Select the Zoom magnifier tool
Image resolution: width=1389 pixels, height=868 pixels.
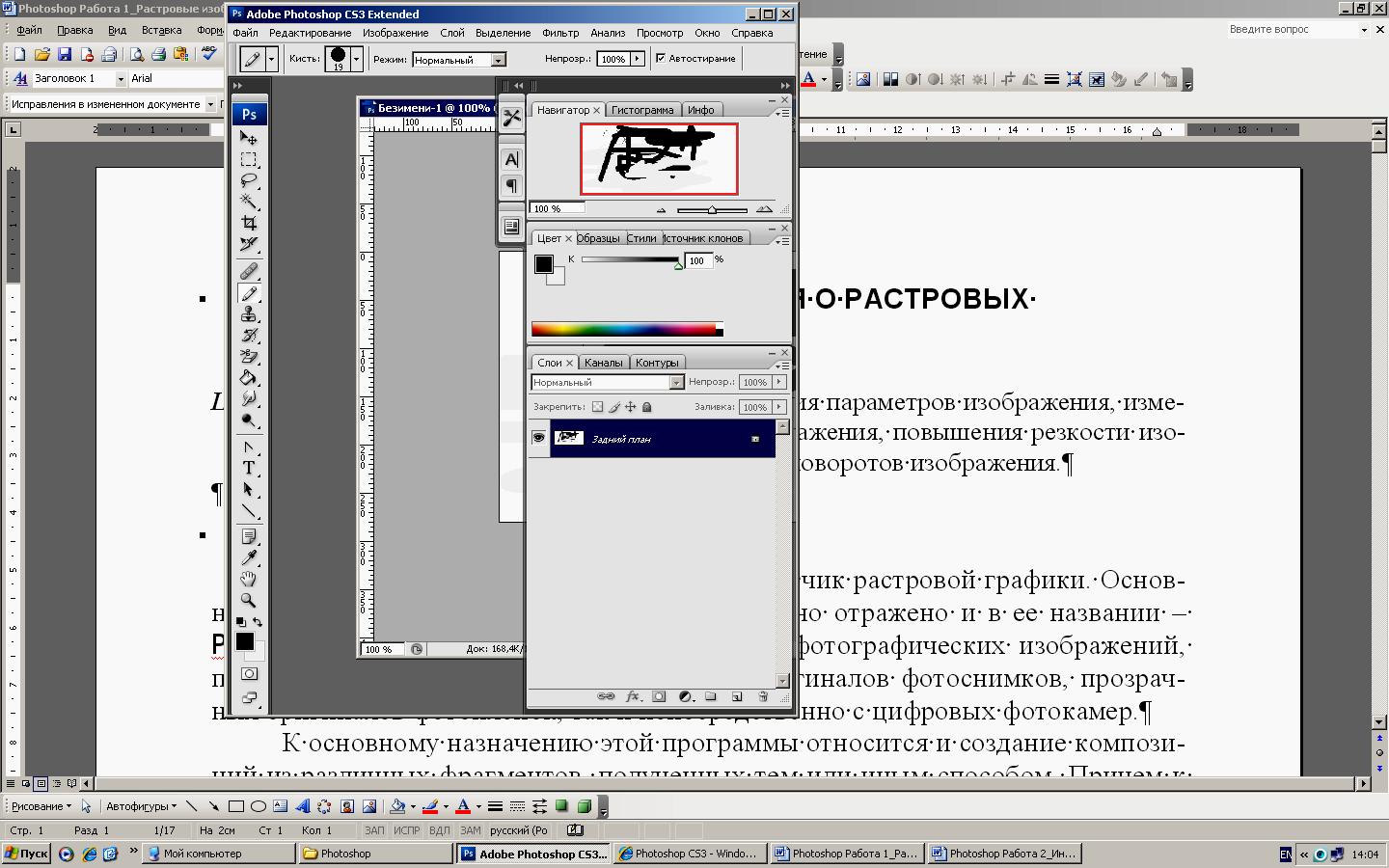click(249, 600)
